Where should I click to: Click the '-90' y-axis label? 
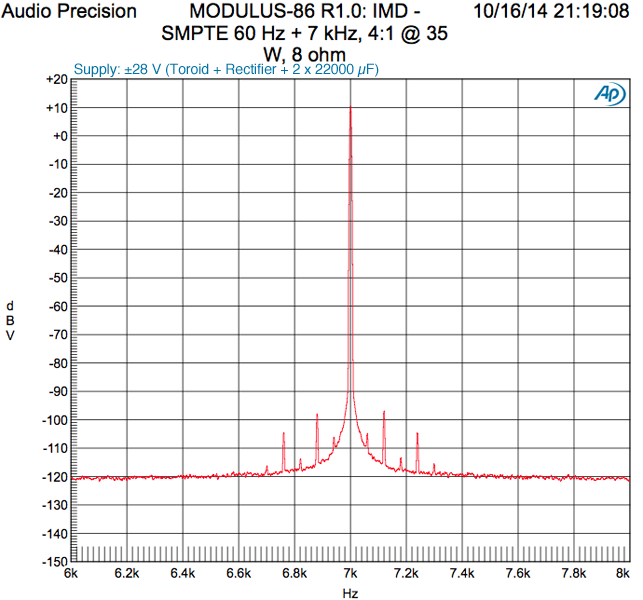coord(58,392)
